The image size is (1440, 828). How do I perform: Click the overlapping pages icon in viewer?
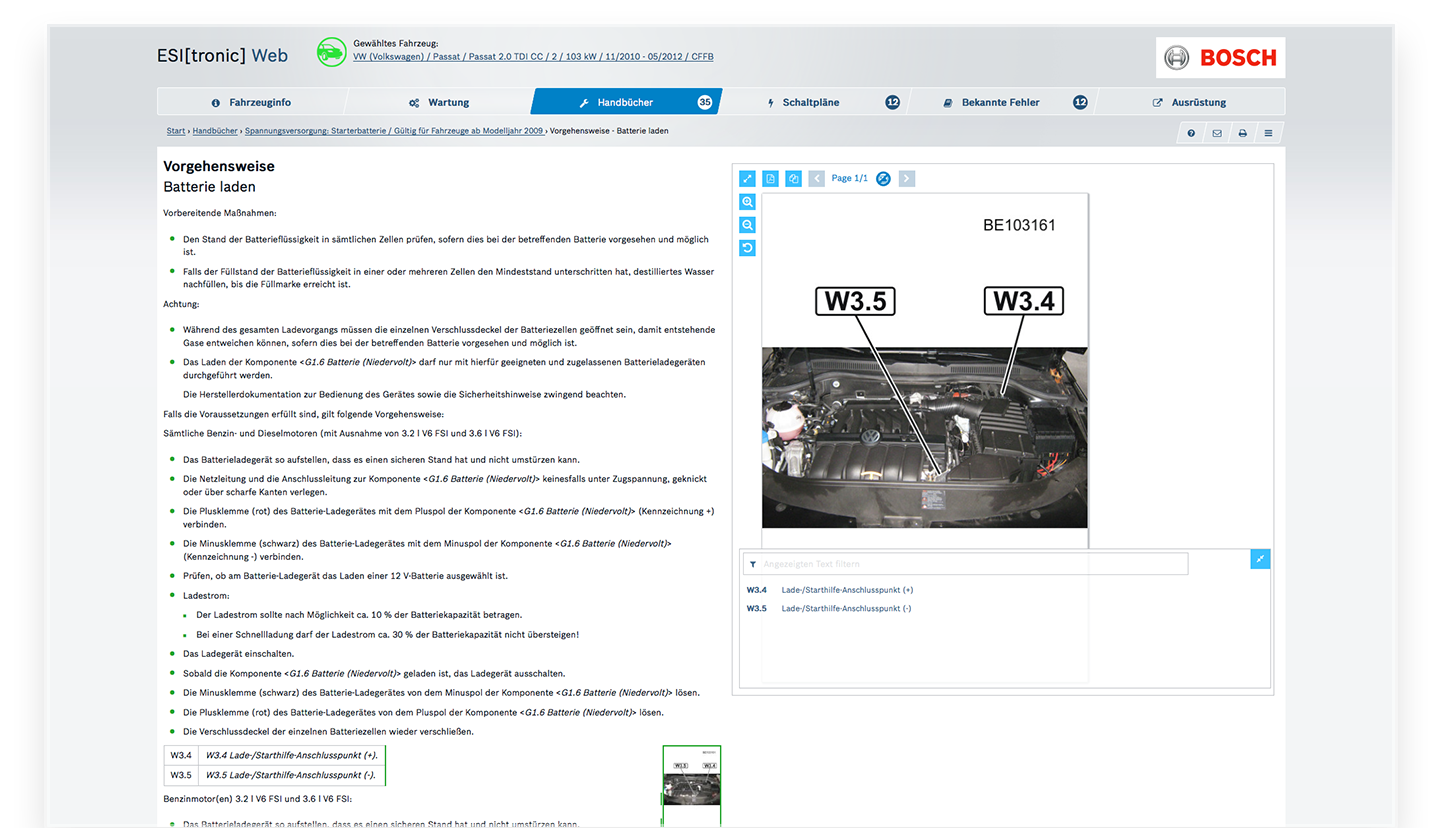click(x=794, y=178)
